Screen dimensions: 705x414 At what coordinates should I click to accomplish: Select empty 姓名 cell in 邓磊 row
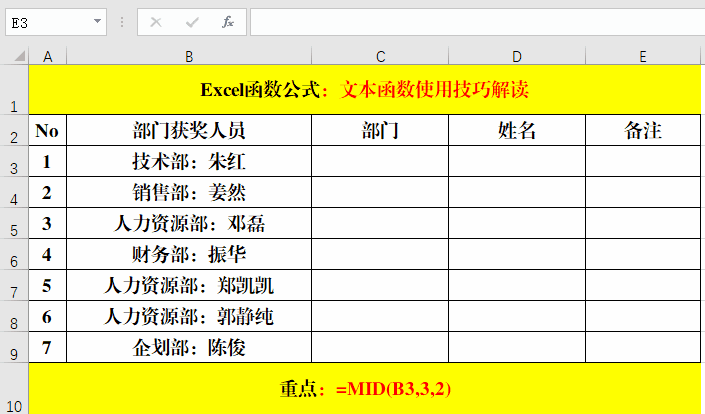517,223
